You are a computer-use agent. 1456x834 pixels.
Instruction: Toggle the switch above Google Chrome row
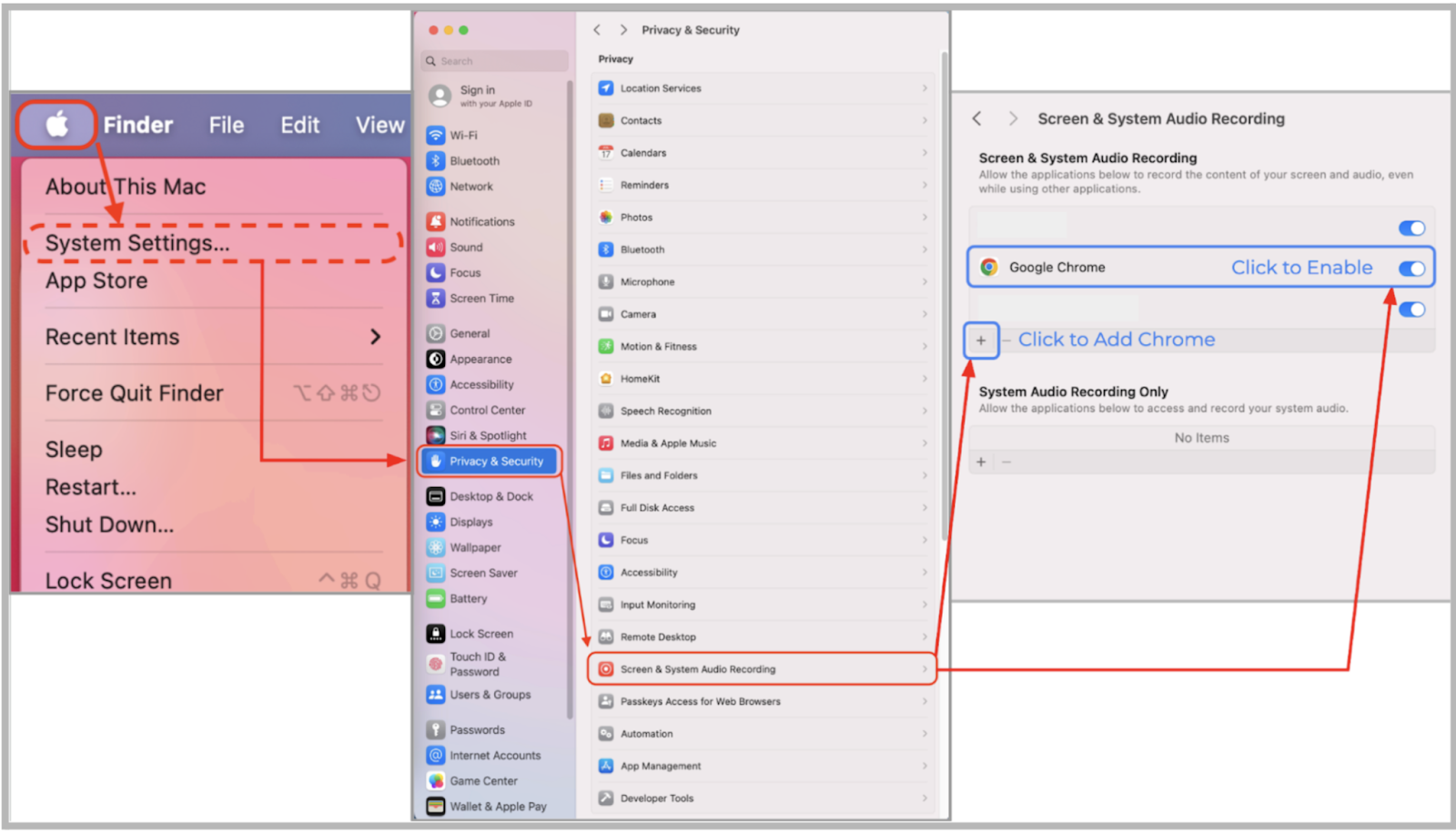tap(1411, 228)
